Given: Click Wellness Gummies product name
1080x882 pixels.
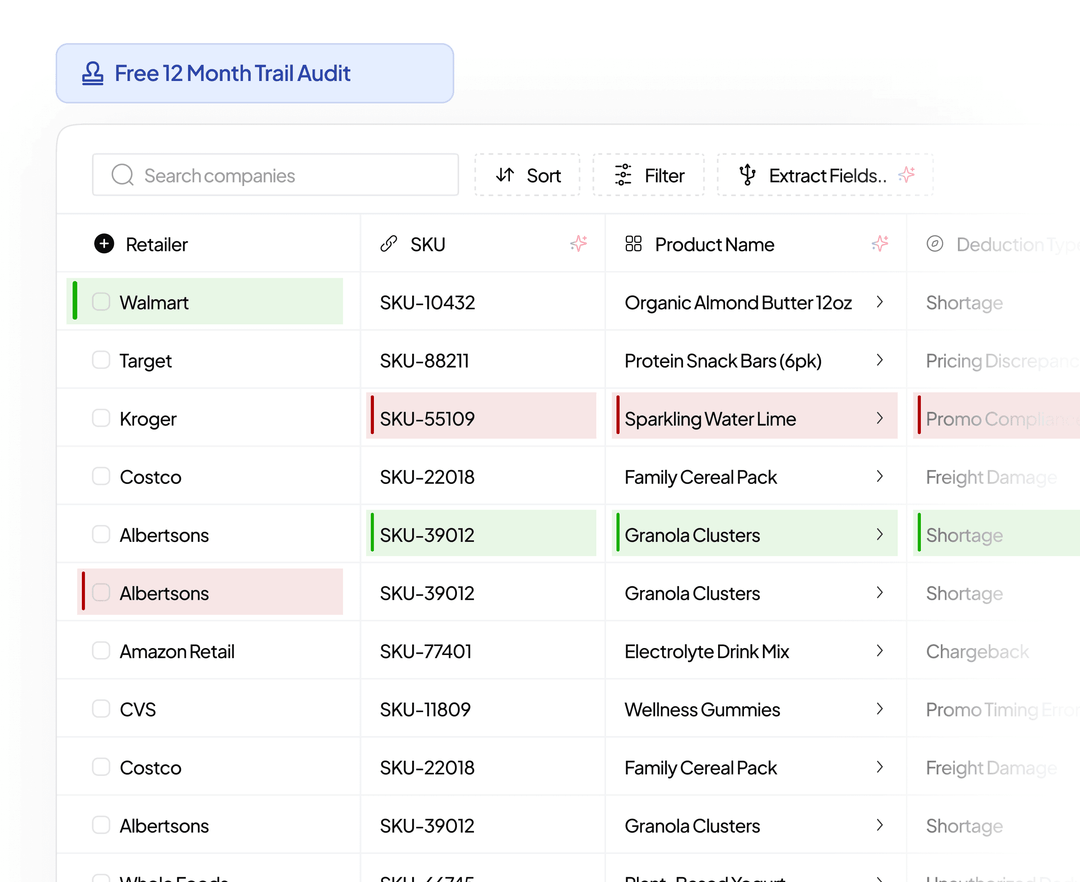Looking at the screenshot, I should [x=703, y=709].
